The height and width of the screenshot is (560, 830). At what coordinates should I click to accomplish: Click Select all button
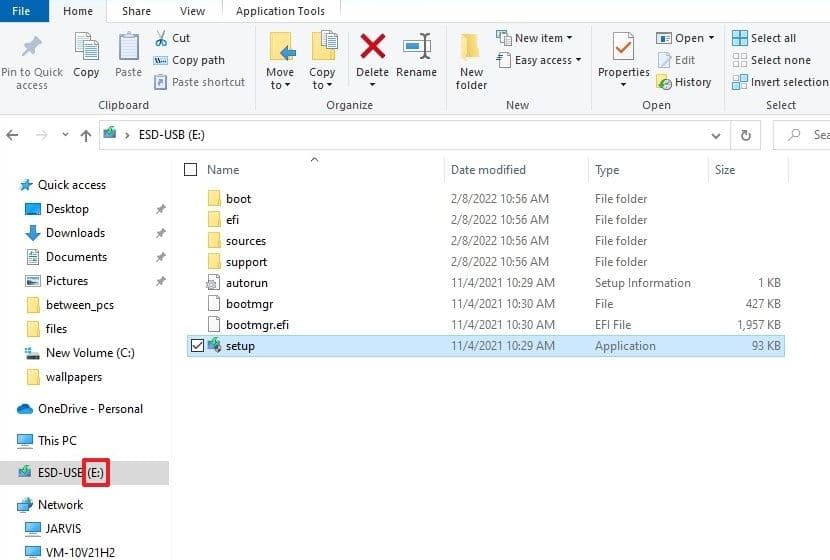[765, 38]
